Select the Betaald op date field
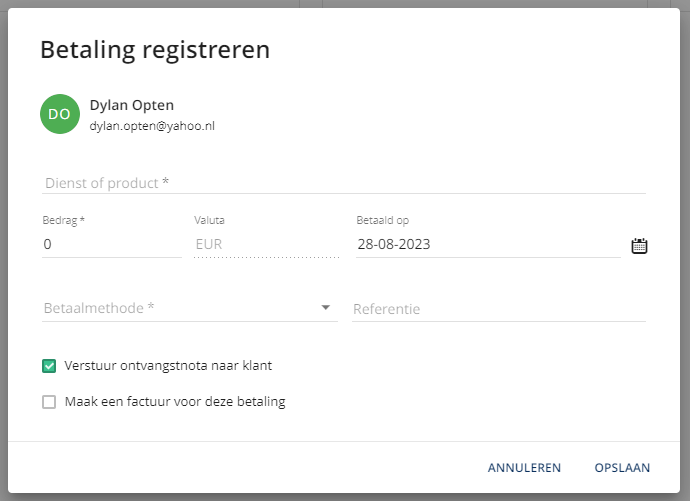This screenshot has height=501, width=690. (488, 244)
